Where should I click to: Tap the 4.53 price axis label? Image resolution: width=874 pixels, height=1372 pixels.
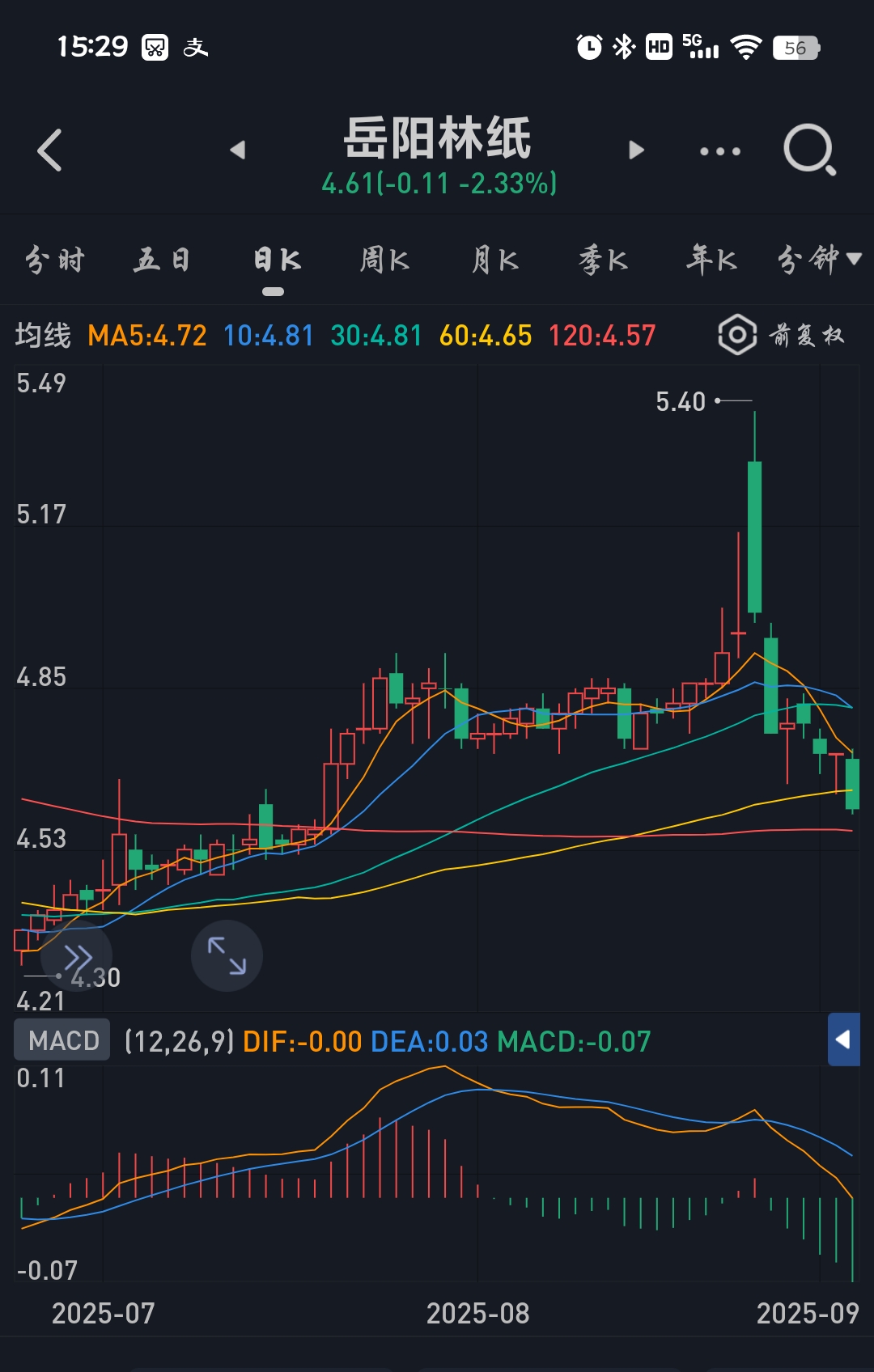41,838
